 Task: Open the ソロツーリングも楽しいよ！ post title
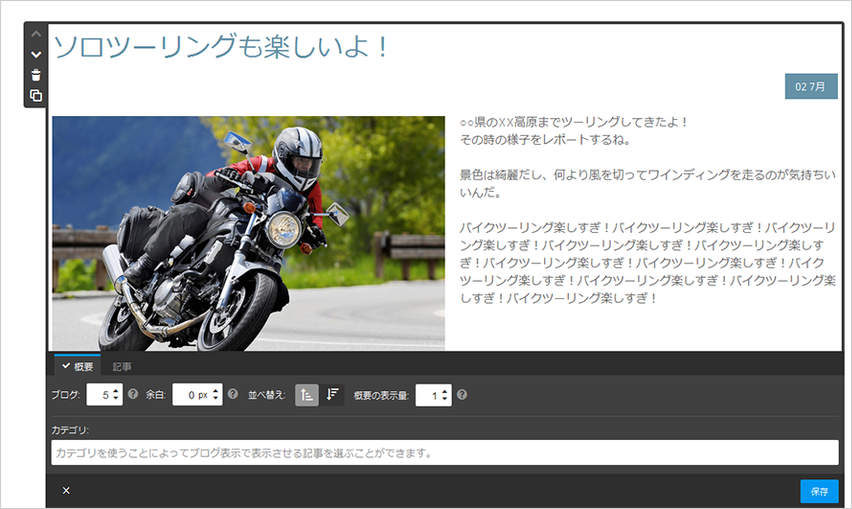[222, 47]
